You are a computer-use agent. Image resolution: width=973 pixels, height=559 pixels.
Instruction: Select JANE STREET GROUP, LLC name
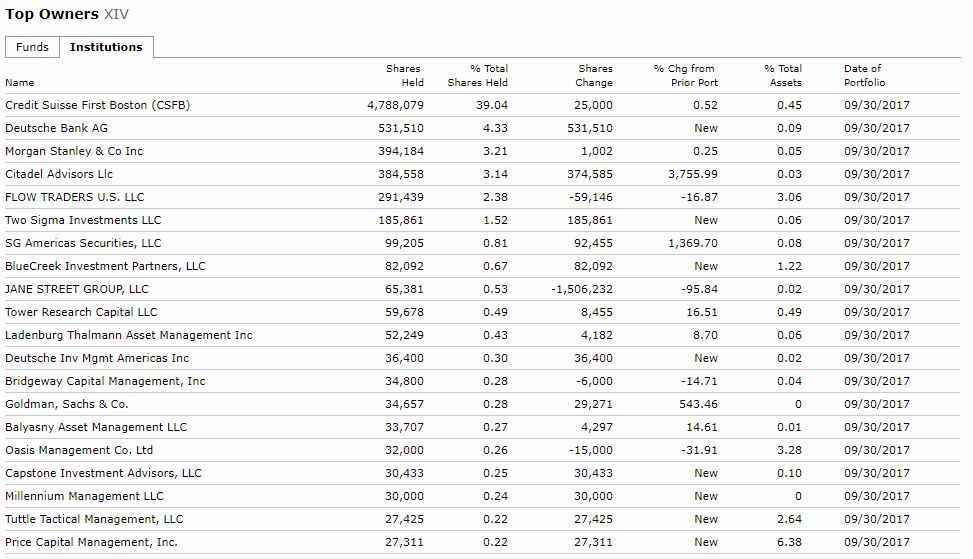tap(77, 289)
